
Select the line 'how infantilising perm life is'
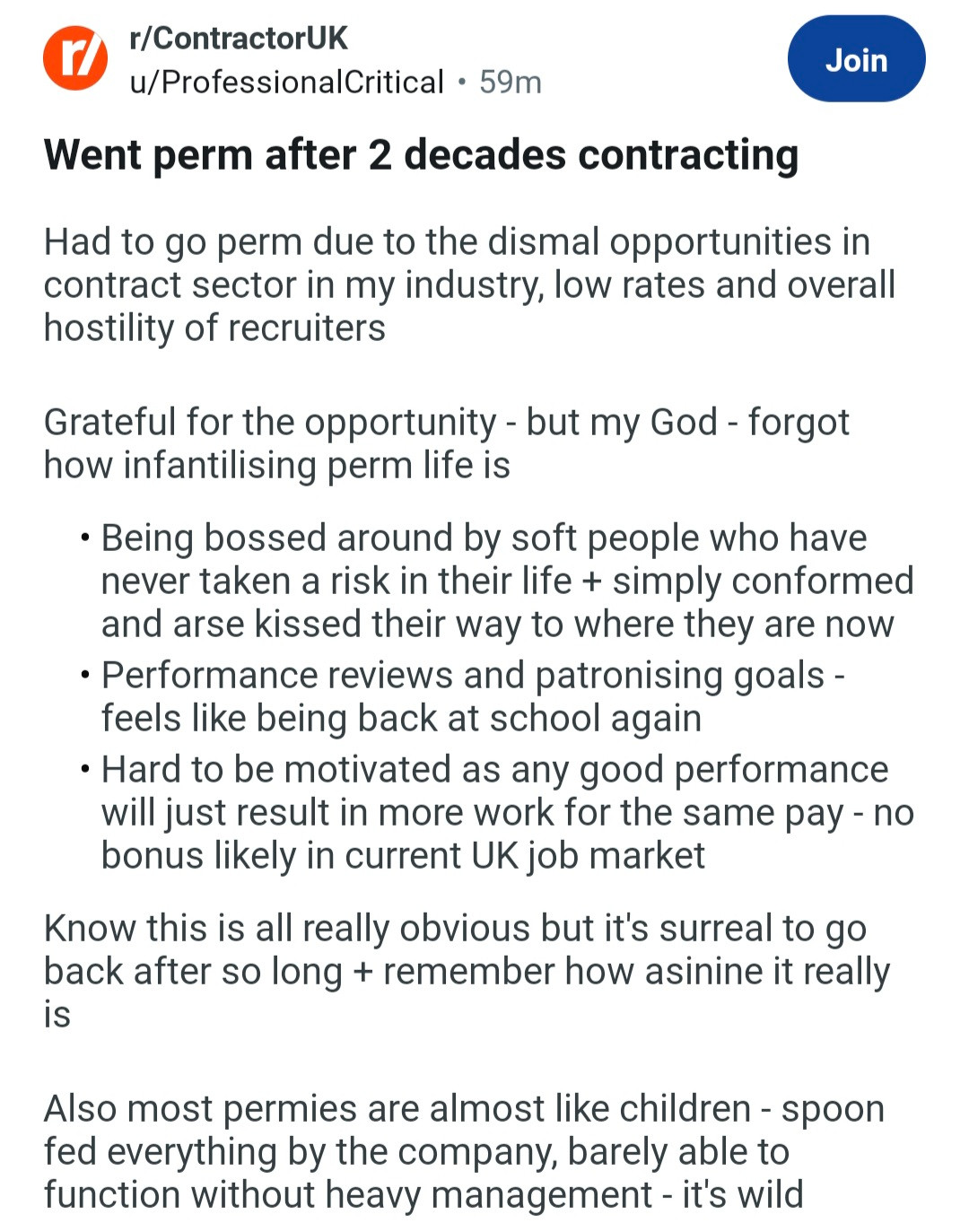pos(276,465)
